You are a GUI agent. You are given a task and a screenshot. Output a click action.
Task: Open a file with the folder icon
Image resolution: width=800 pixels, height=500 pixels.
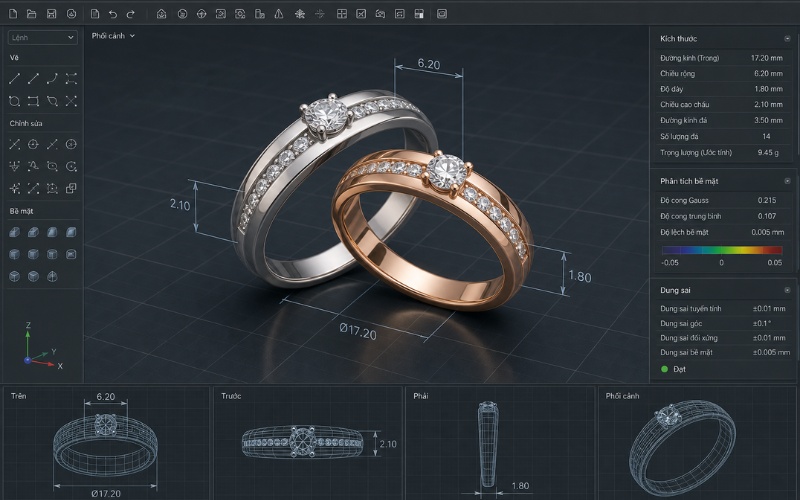(x=32, y=14)
